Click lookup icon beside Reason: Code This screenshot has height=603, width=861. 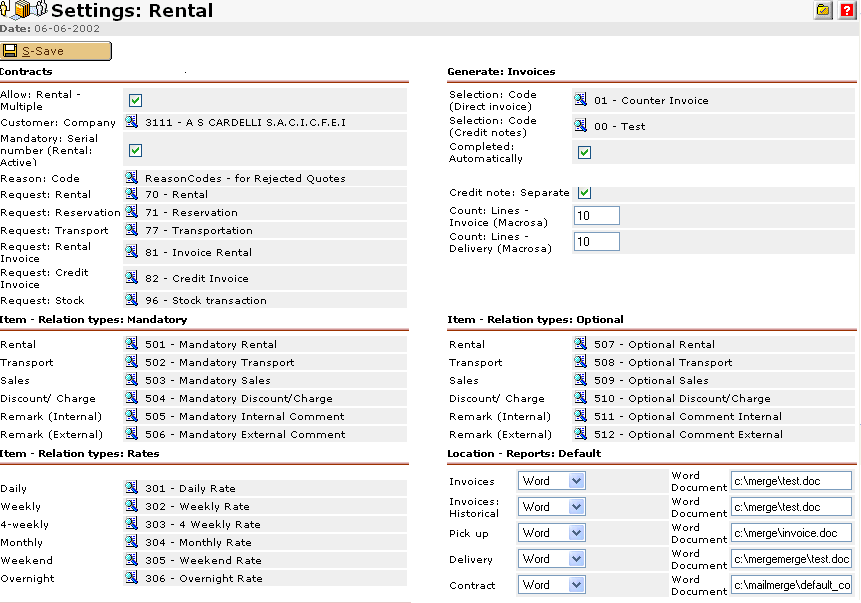131,177
